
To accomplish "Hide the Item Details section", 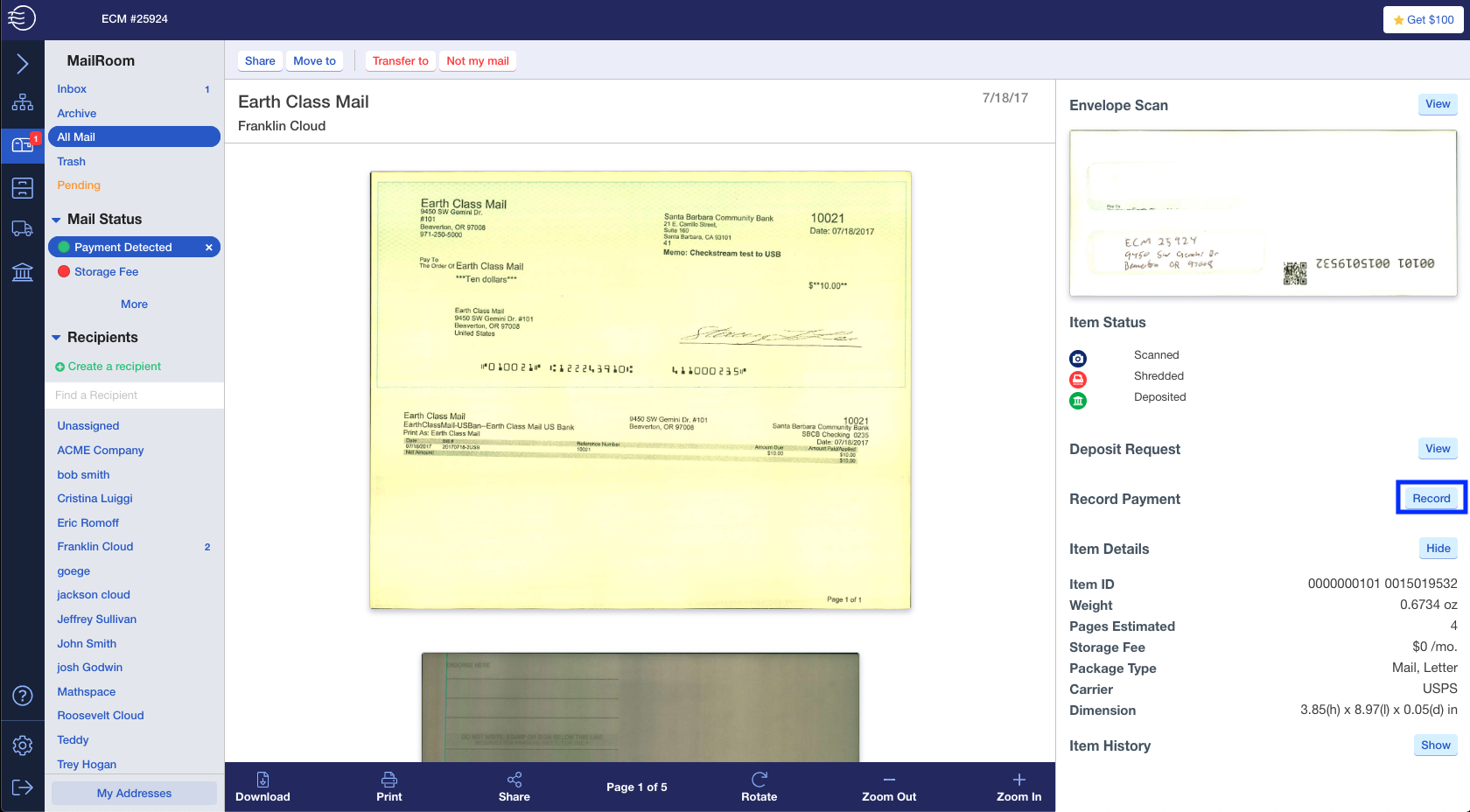I will (x=1438, y=549).
